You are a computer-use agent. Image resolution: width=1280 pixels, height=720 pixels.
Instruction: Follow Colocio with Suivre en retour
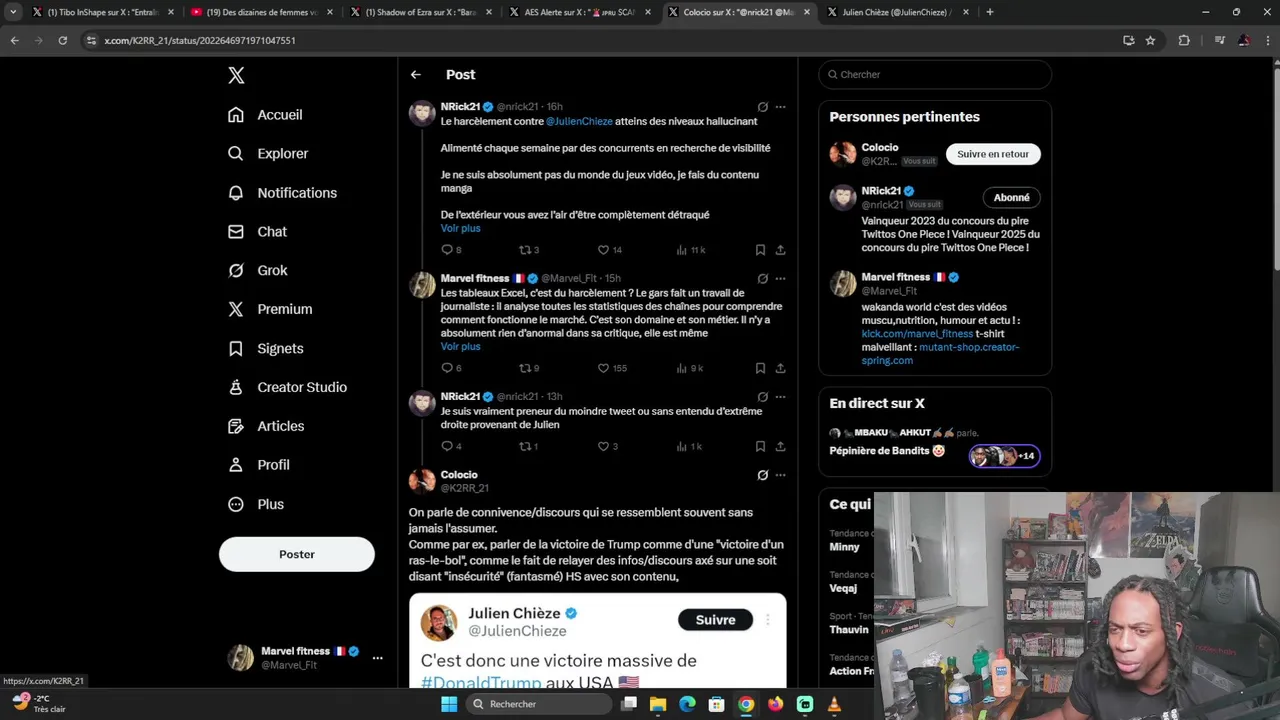pos(993,154)
